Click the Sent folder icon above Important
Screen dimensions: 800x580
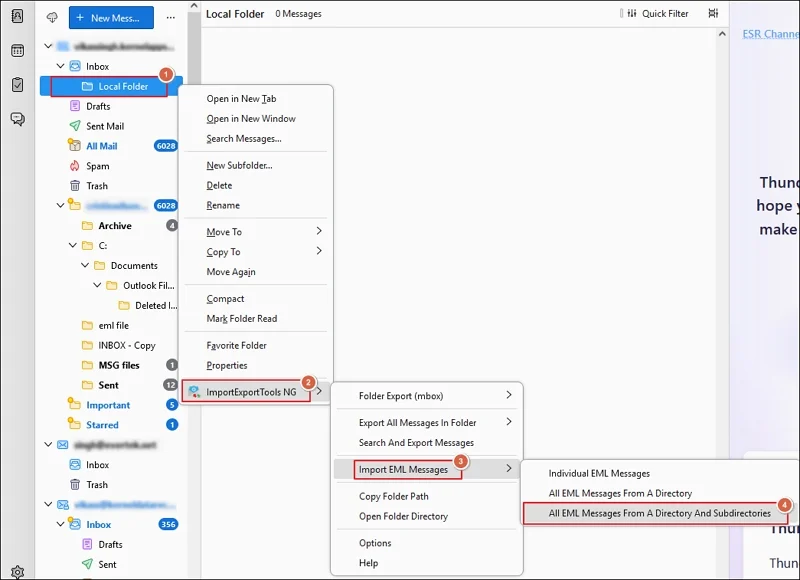point(87,385)
